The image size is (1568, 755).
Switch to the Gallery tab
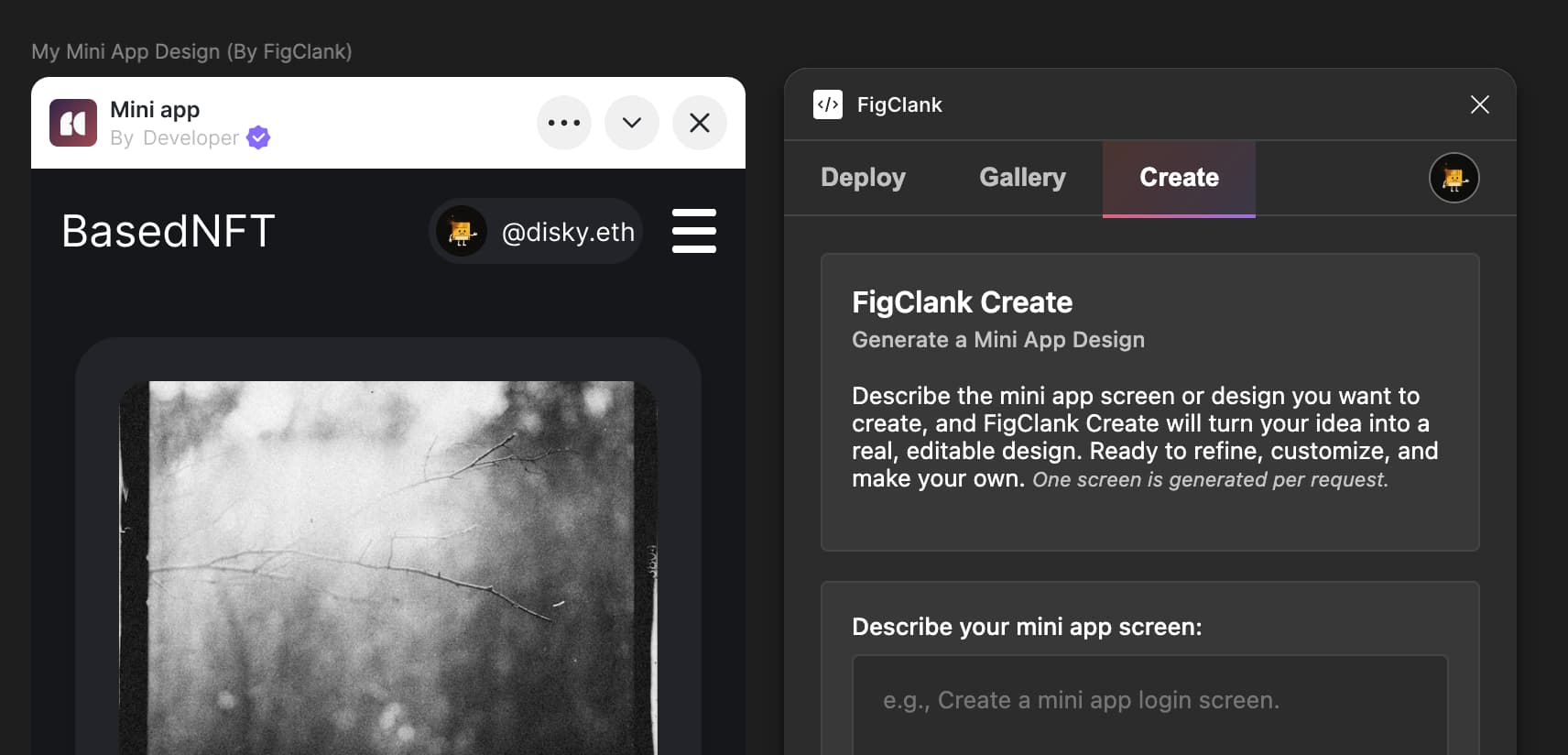1022,178
